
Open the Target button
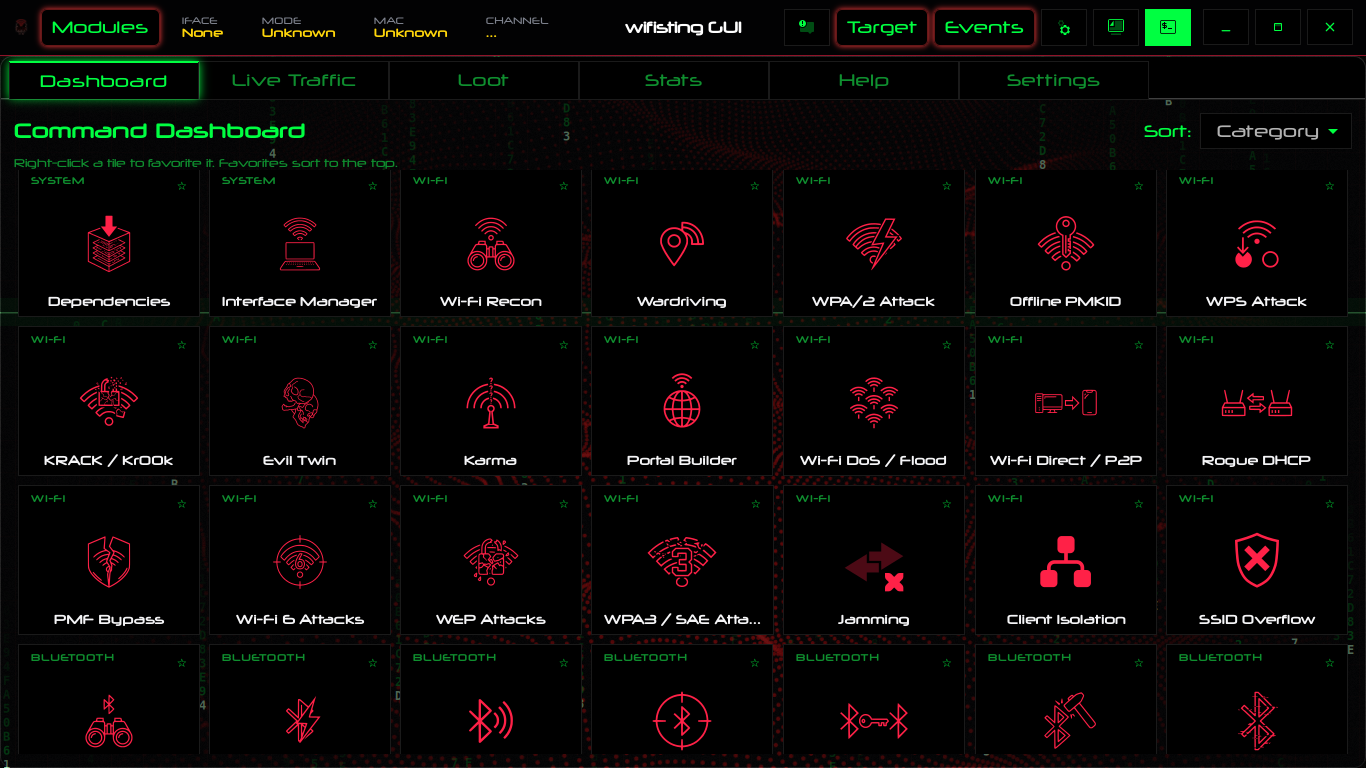(882, 28)
